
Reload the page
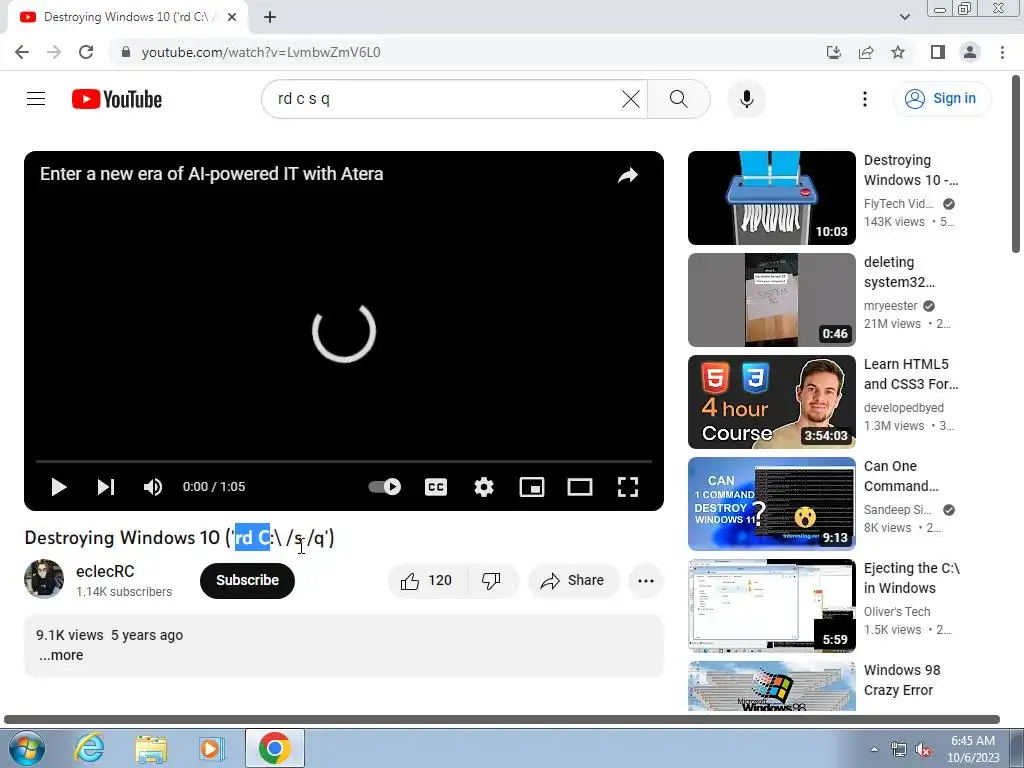[x=86, y=52]
